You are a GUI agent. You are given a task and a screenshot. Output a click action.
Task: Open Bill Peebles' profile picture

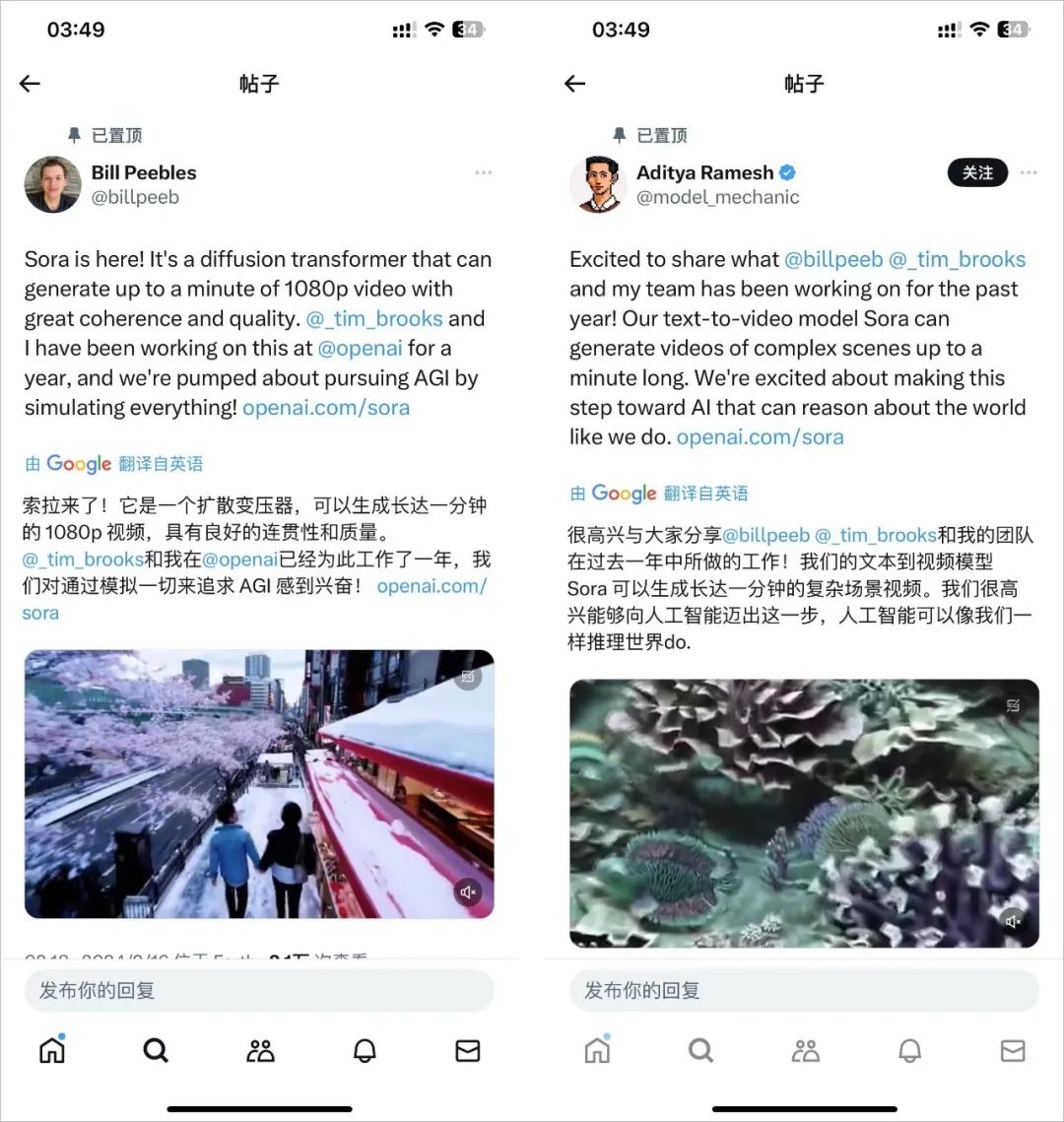point(53,184)
